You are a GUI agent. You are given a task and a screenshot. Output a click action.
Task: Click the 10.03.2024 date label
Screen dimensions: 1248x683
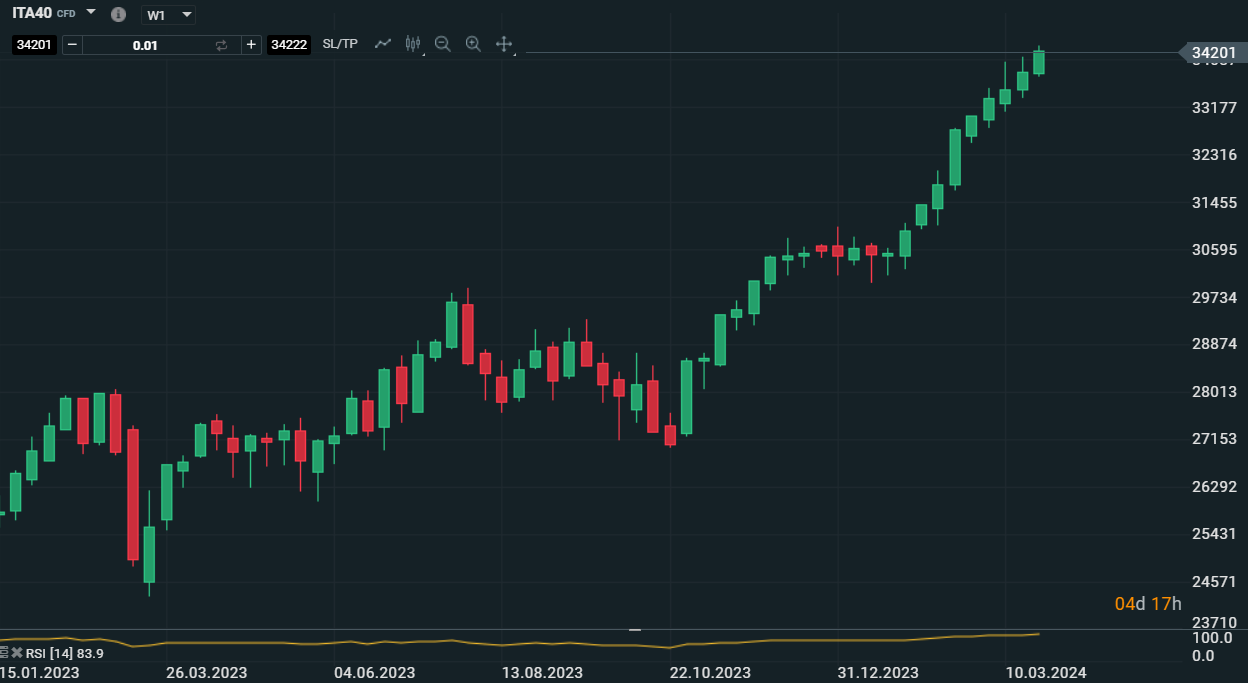(x=1046, y=673)
